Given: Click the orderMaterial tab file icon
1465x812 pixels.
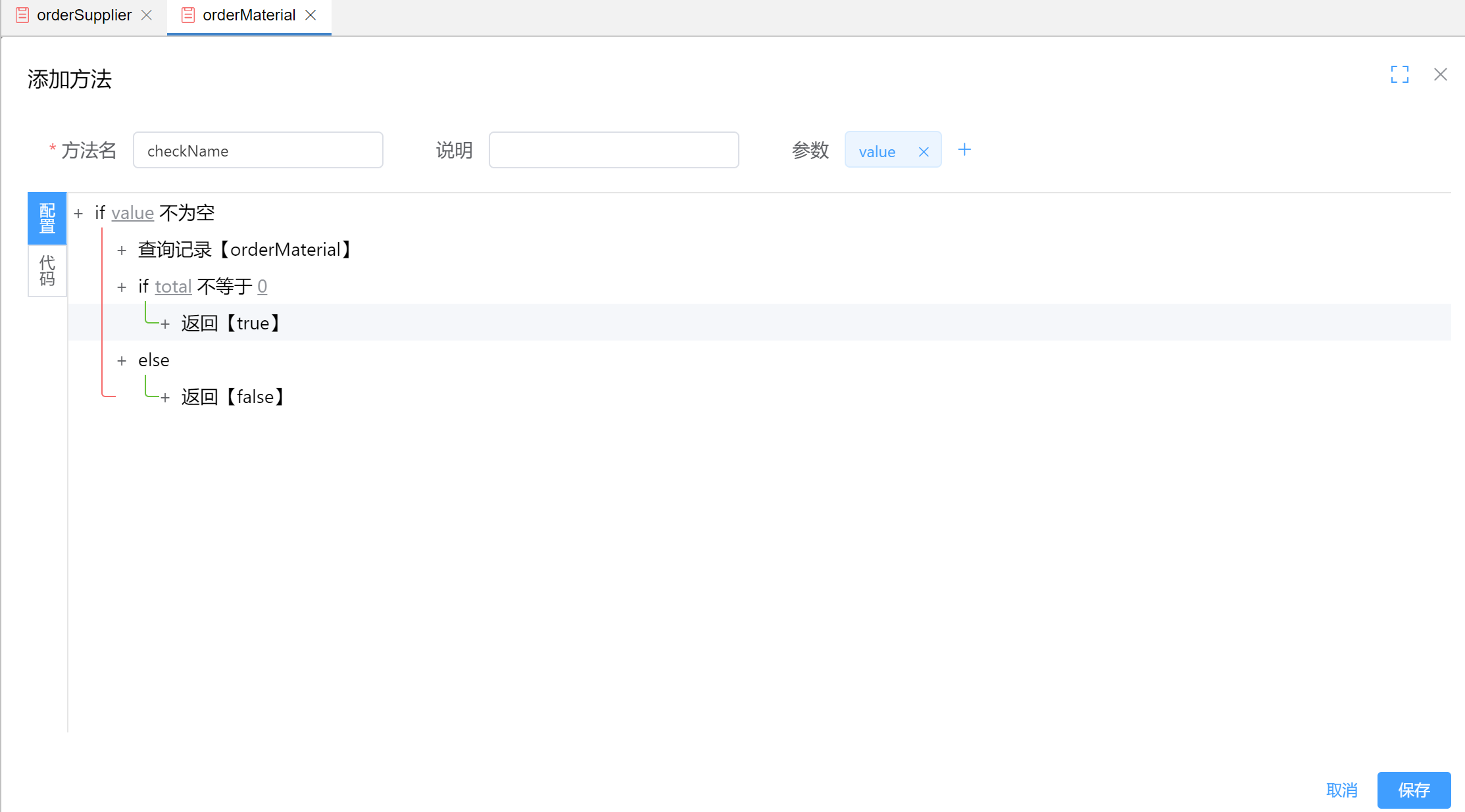Looking at the screenshot, I should point(187,15).
